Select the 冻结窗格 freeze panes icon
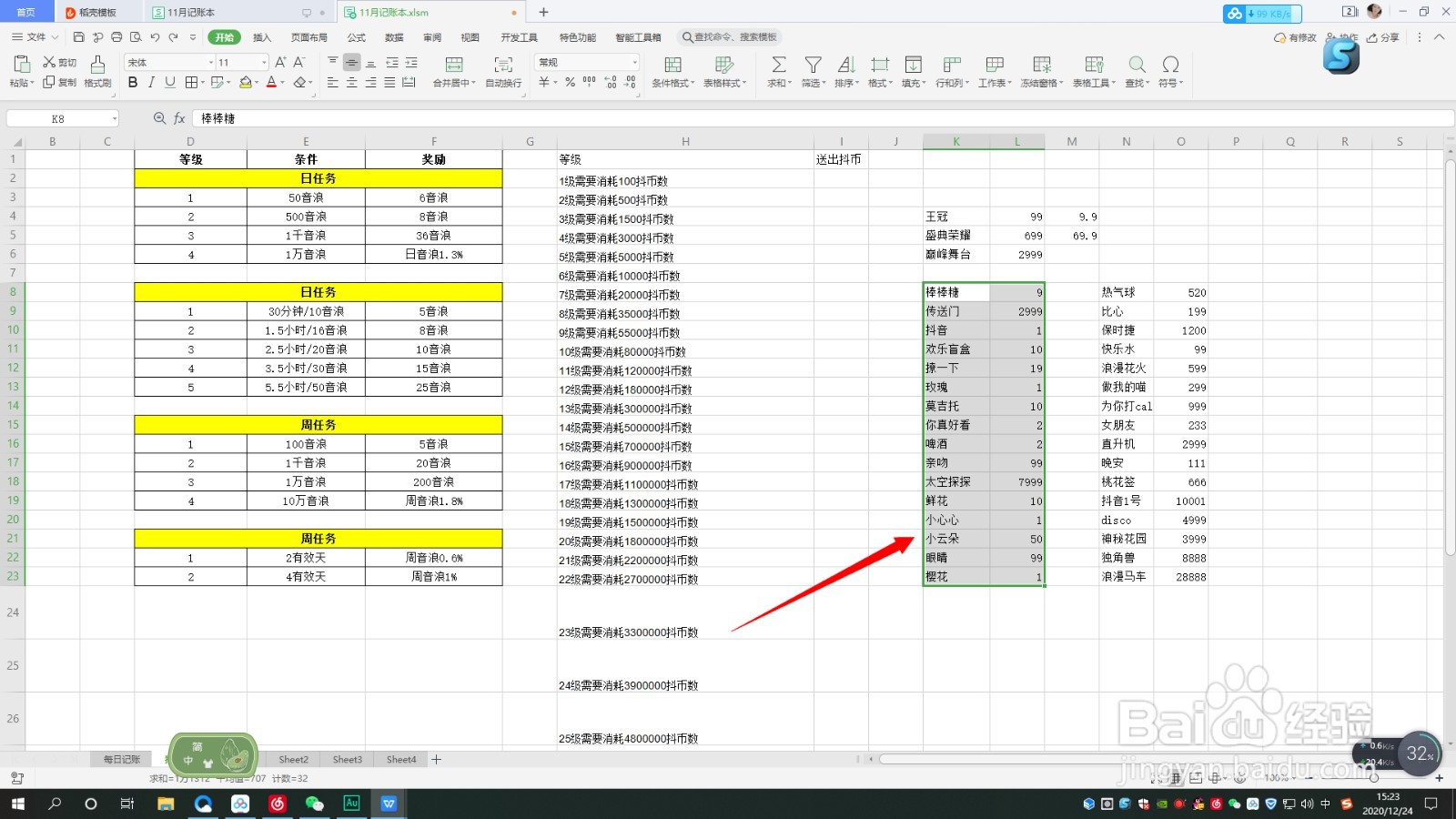 click(1040, 71)
